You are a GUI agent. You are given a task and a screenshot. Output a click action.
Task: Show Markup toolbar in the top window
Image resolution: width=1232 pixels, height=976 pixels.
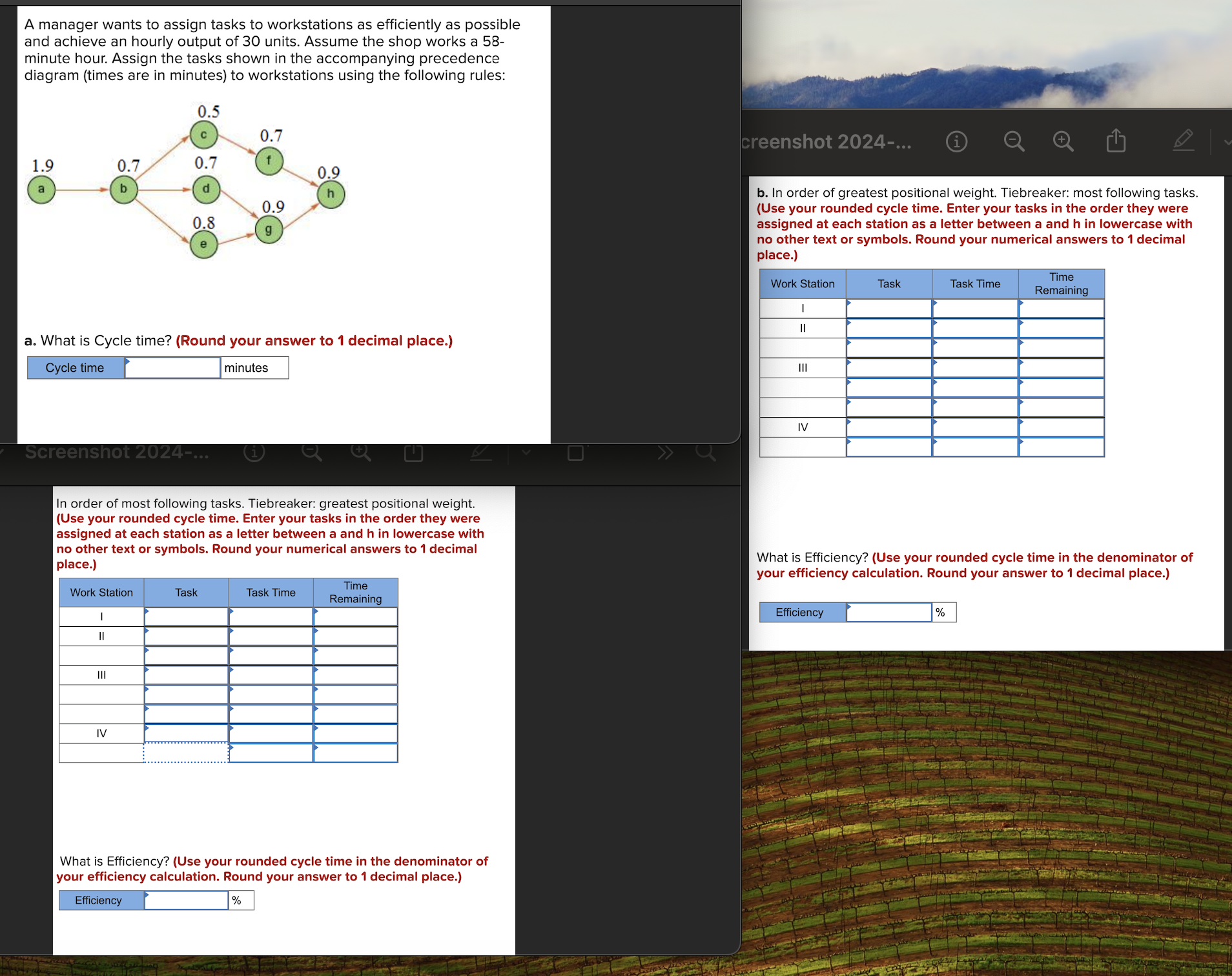tap(1184, 141)
